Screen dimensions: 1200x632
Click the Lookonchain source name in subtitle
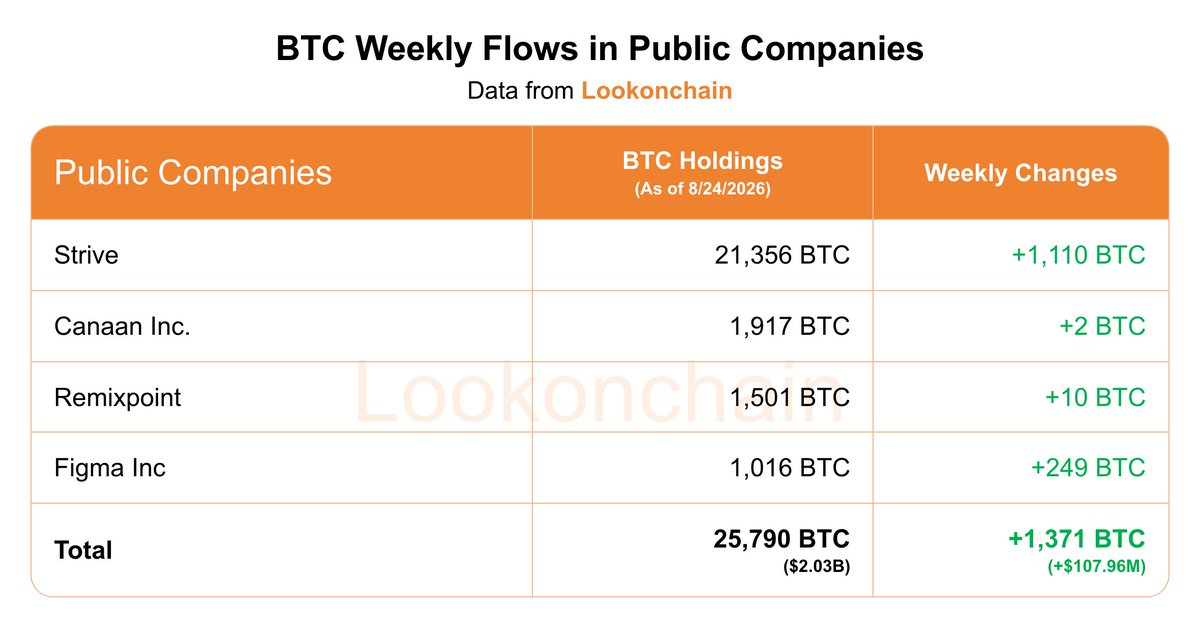pyautogui.click(x=657, y=90)
